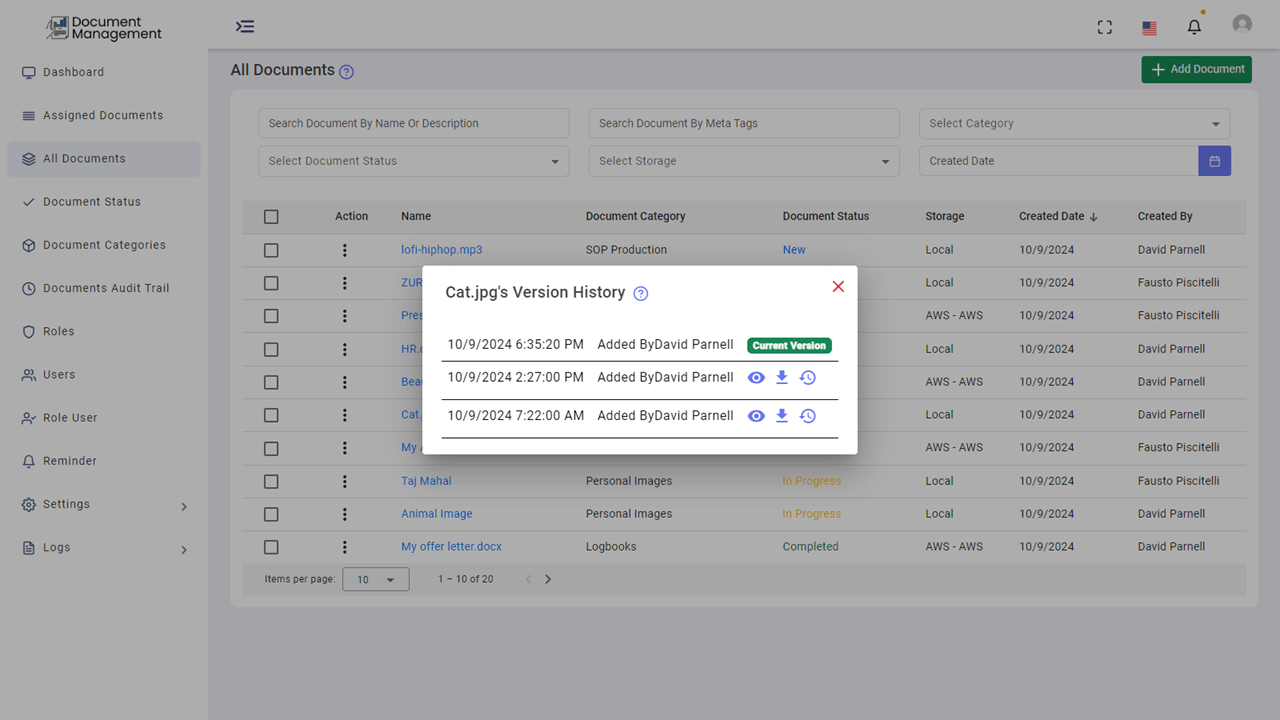Open the Logs section in sidebar
The image size is (1280, 720).
point(103,548)
